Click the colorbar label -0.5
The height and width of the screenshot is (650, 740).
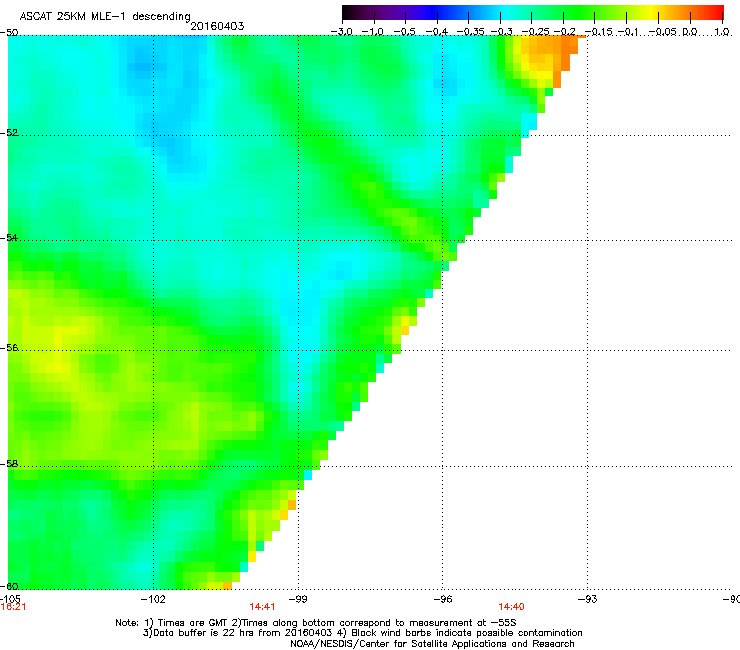pyautogui.click(x=404, y=32)
